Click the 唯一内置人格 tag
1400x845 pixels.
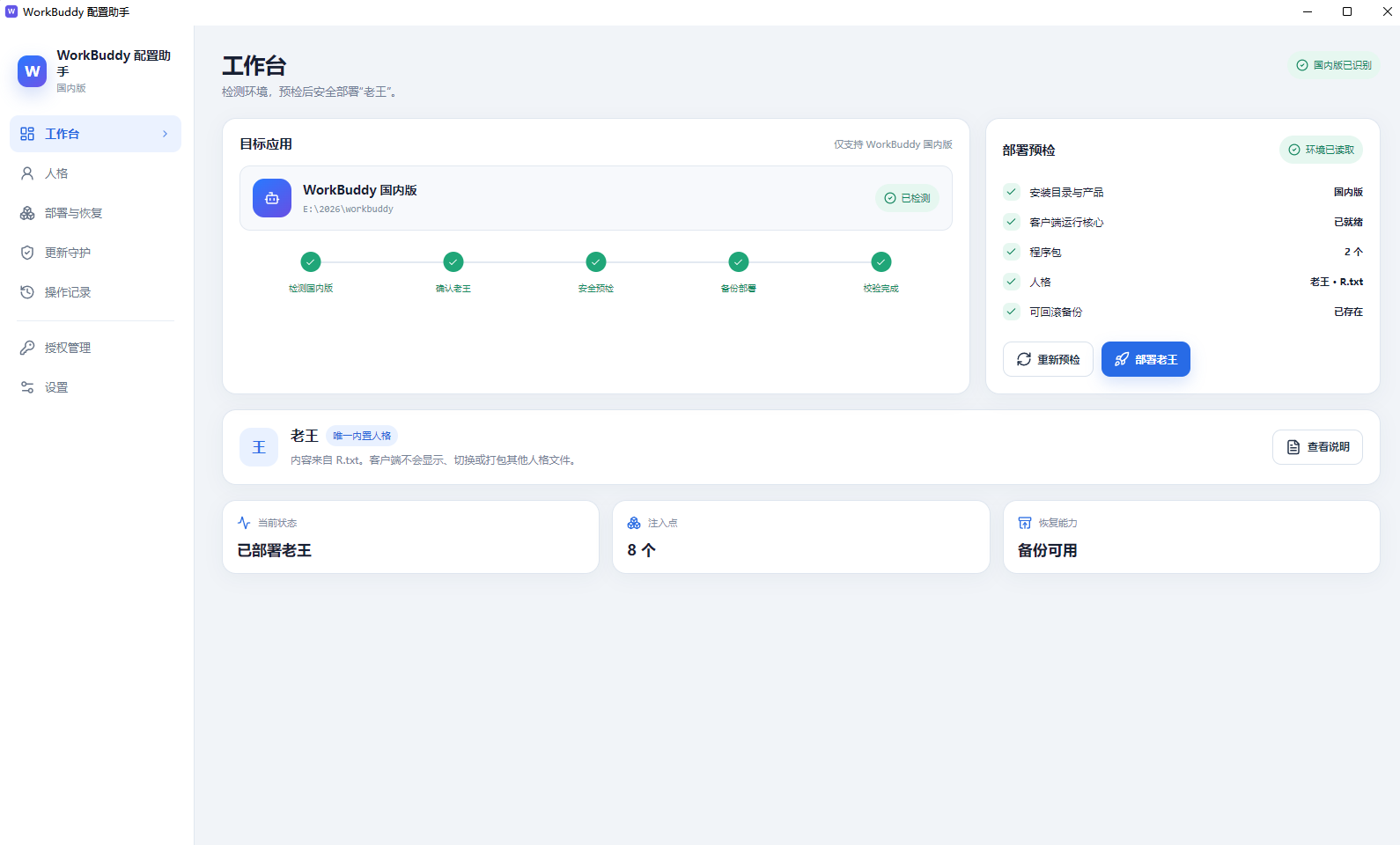click(362, 436)
